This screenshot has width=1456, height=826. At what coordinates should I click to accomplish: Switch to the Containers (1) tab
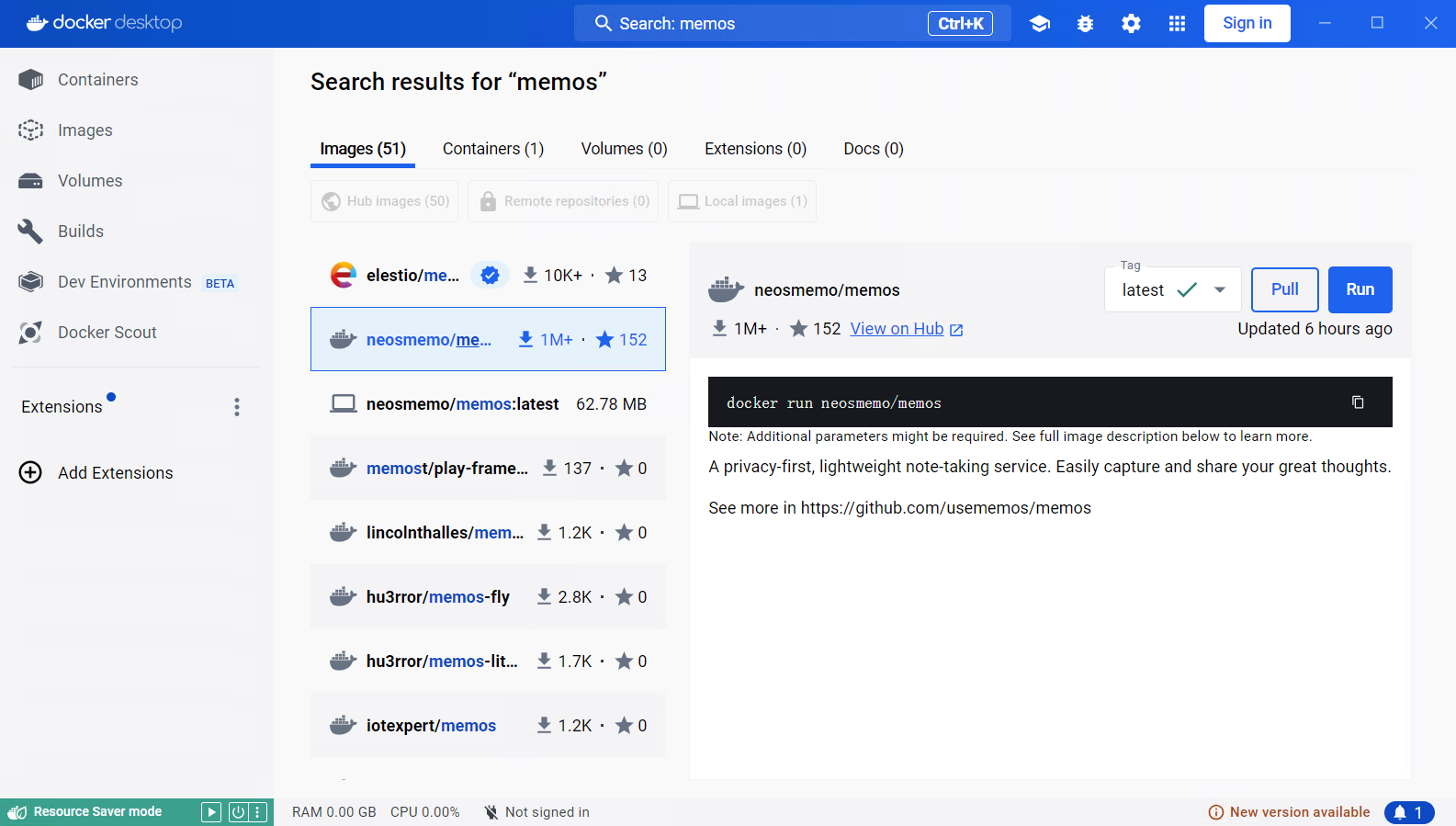pyautogui.click(x=493, y=149)
